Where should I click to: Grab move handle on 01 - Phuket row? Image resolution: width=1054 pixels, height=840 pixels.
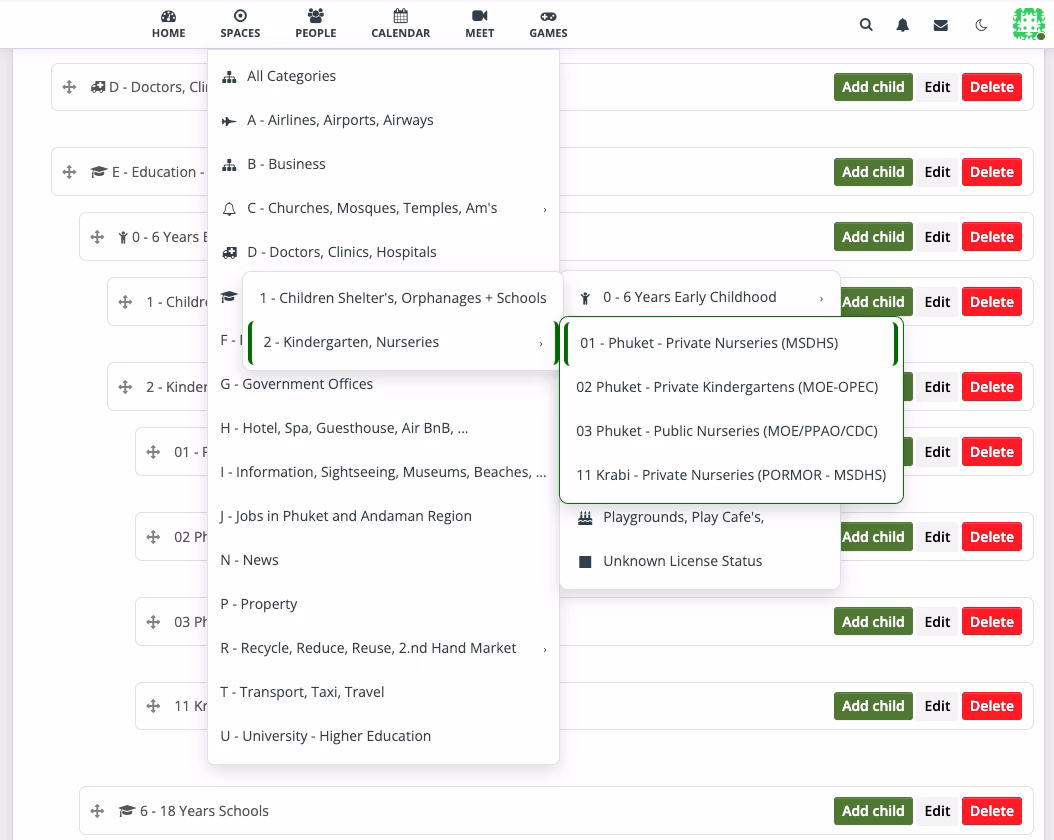(153, 452)
